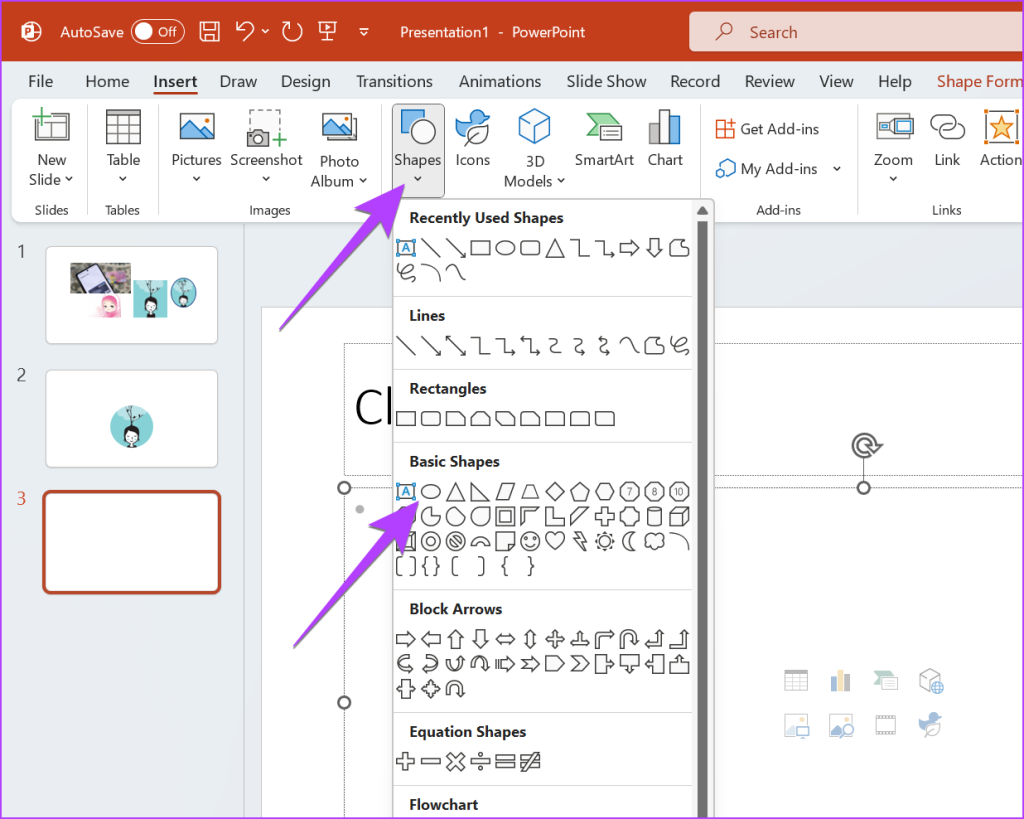
Task: Select slide 3 thumbnail
Action: [131, 542]
